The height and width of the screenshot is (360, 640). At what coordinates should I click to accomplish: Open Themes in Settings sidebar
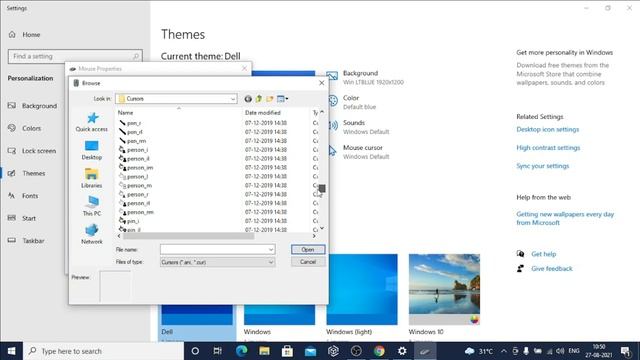click(x=27, y=173)
